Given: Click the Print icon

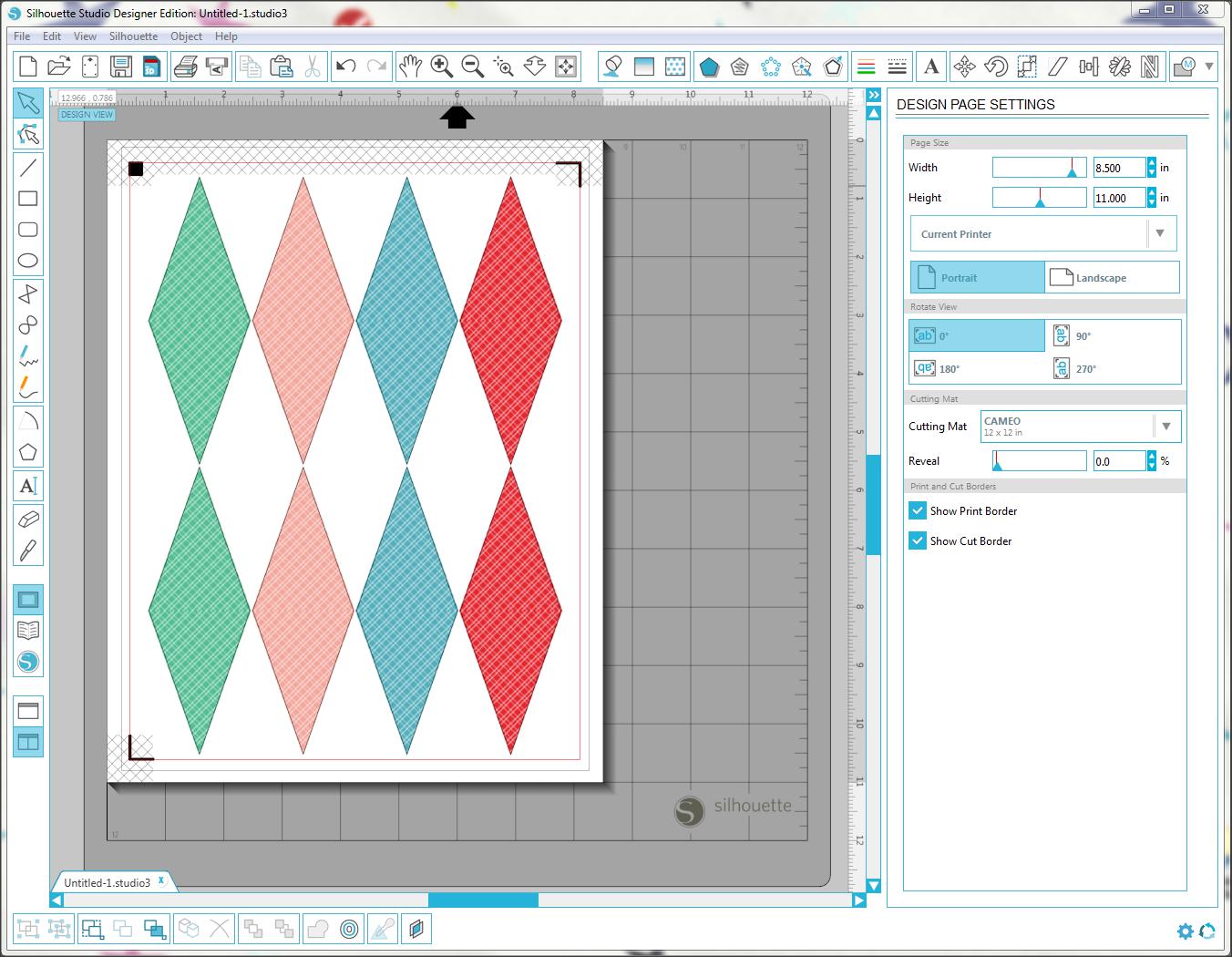Looking at the screenshot, I should click(x=185, y=66).
